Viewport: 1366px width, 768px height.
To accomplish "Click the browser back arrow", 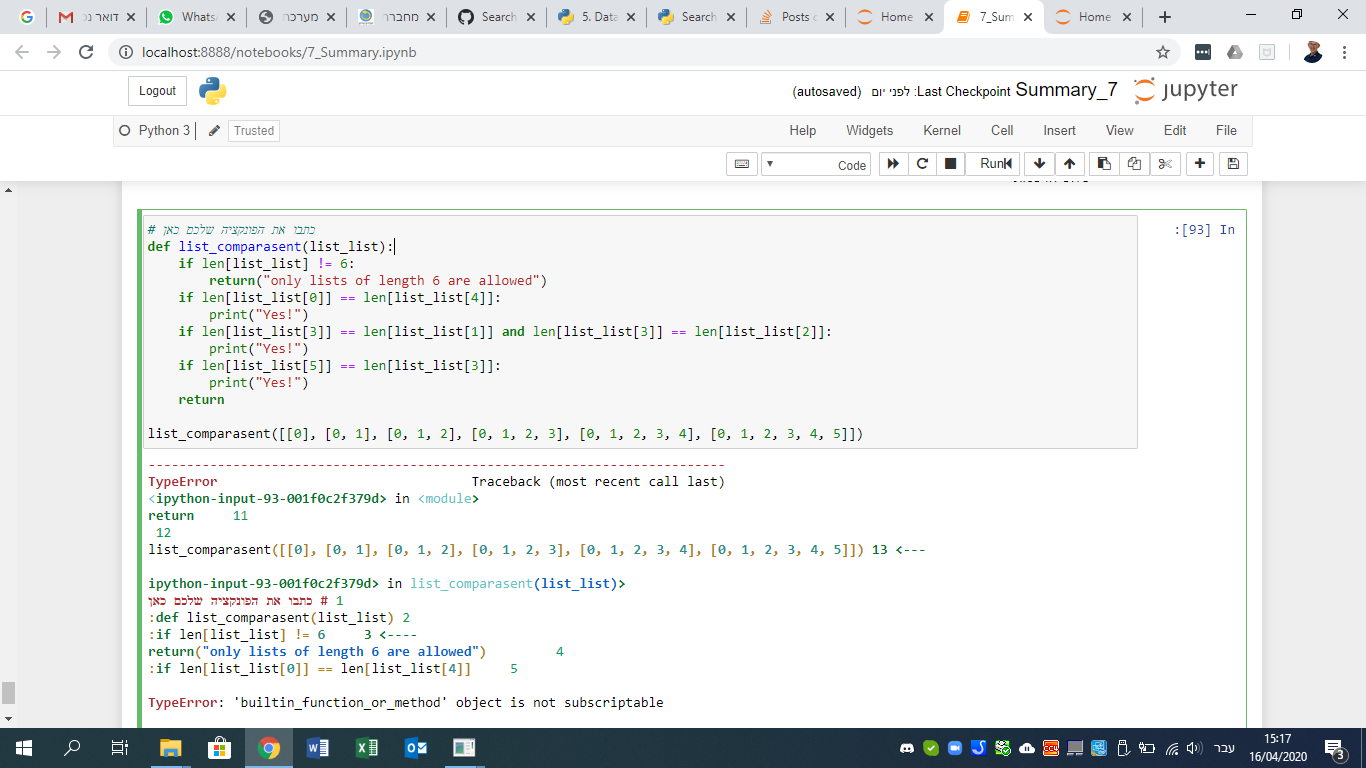I will (22, 52).
